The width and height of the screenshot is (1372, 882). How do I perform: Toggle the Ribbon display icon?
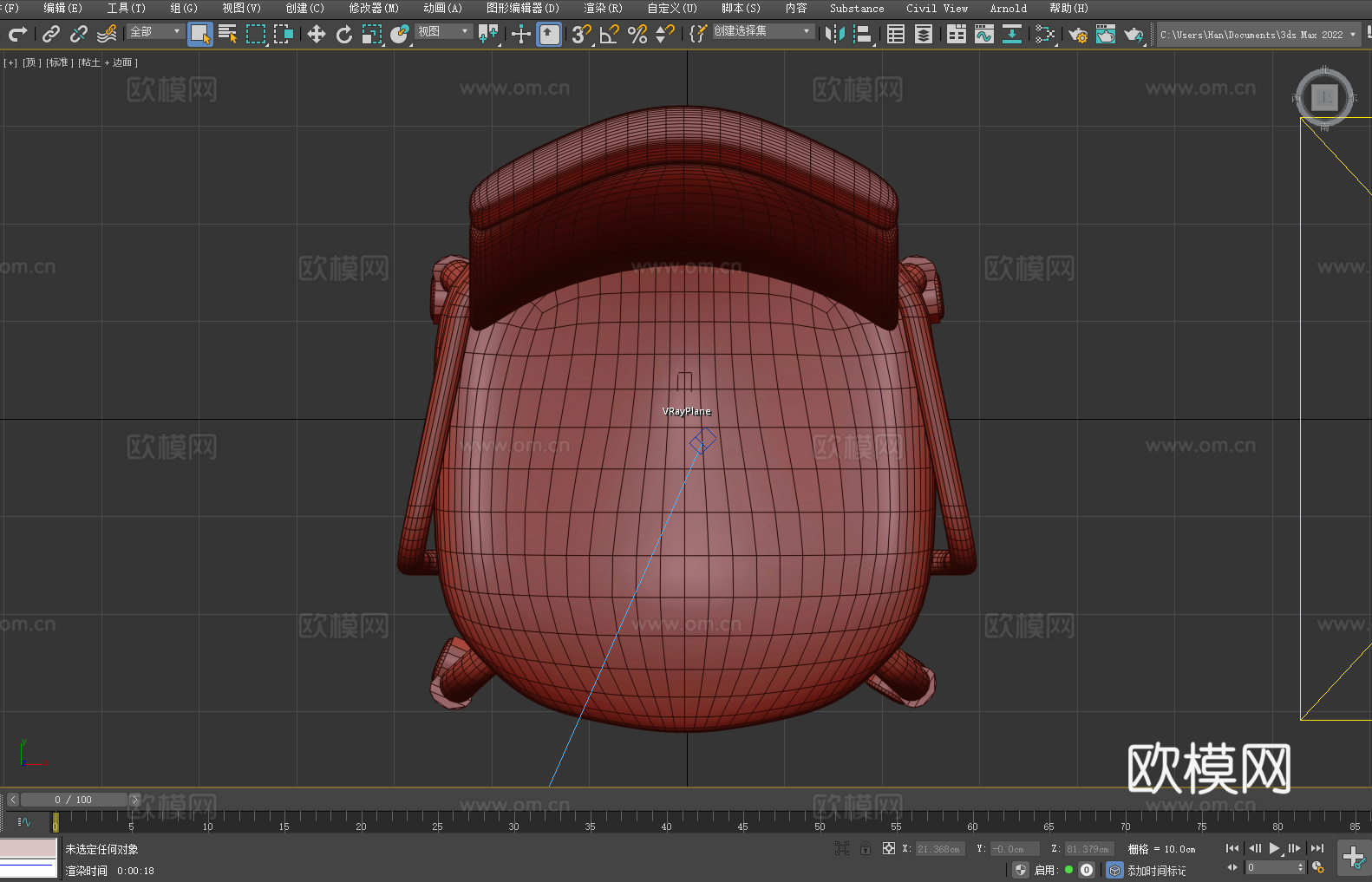[x=957, y=34]
